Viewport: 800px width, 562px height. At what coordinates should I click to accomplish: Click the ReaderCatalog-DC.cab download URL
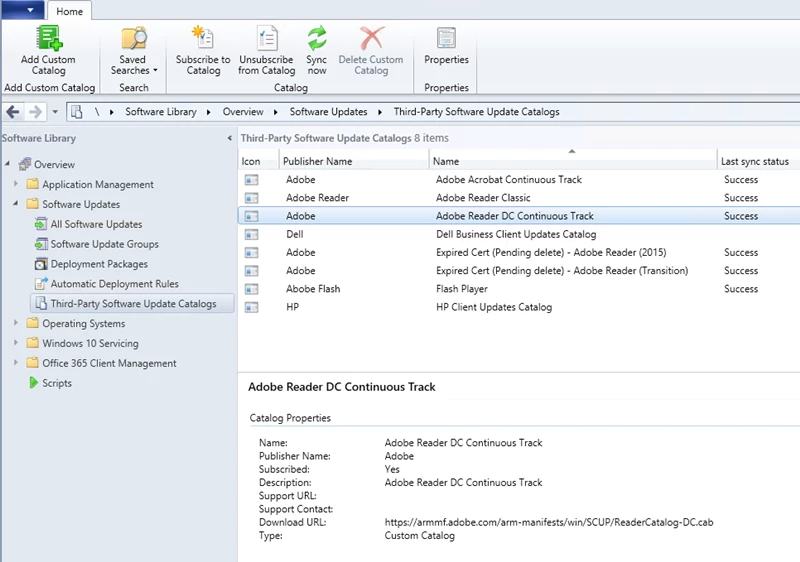tap(549, 522)
